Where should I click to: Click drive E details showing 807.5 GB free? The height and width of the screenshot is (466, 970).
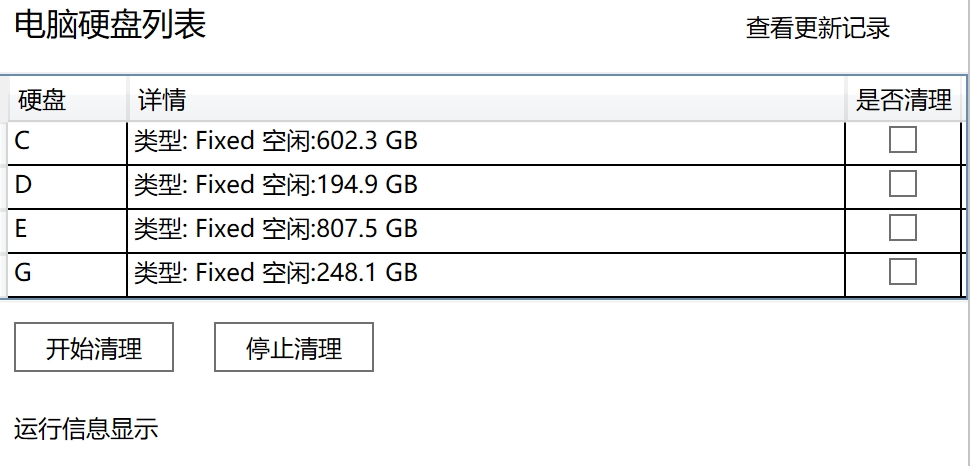pos(276,229)
